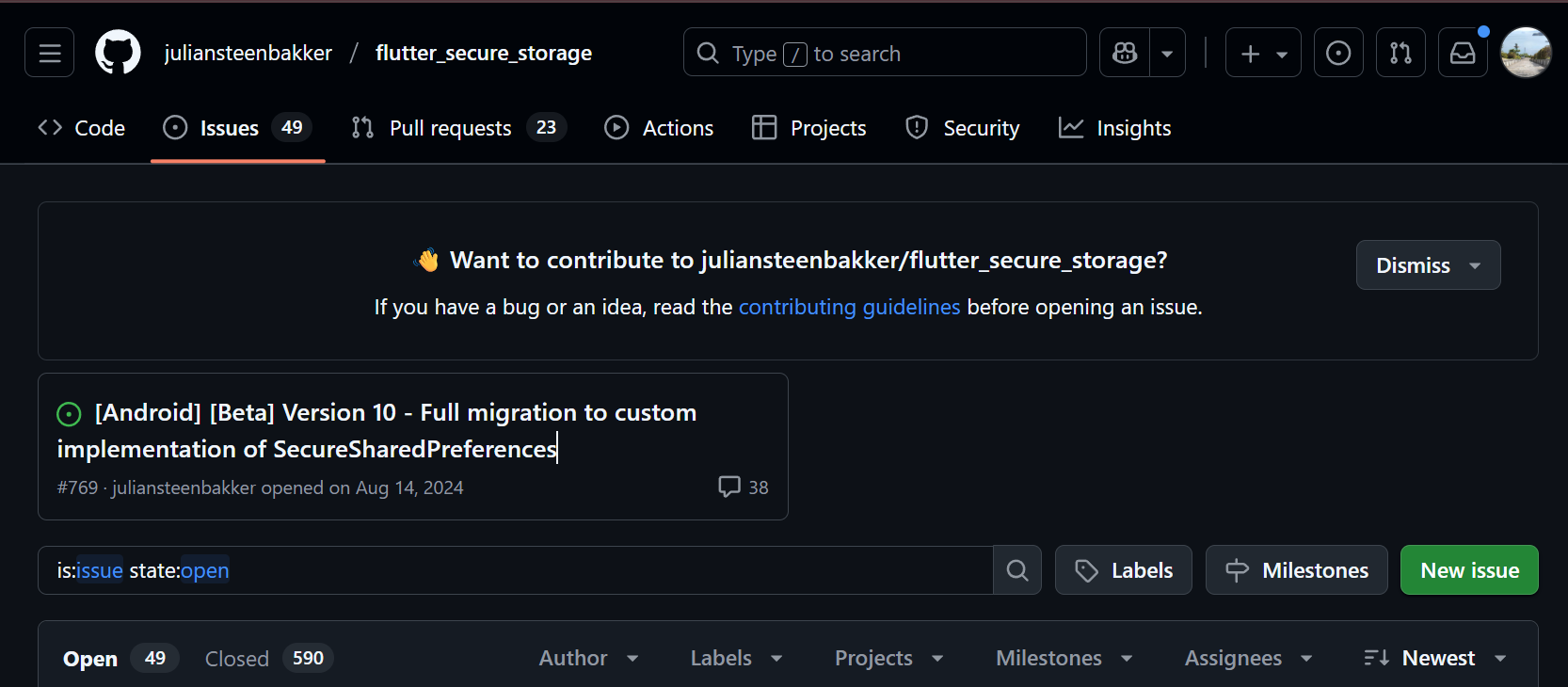
Task: Expand the Dismiss dropdown button
Action: coord(1428,265)
